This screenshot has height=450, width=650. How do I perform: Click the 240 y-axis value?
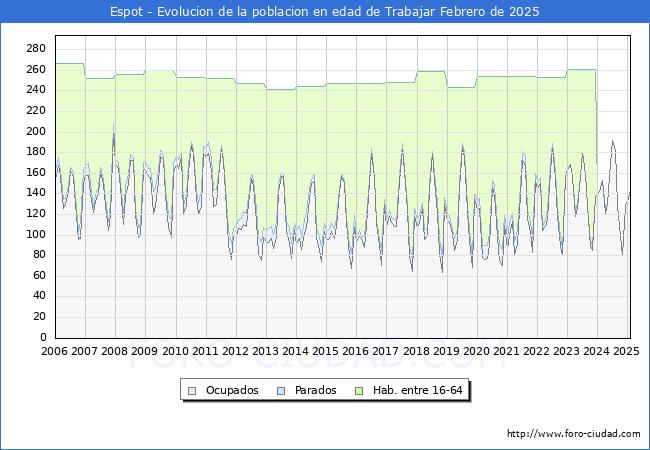(36, 90)
